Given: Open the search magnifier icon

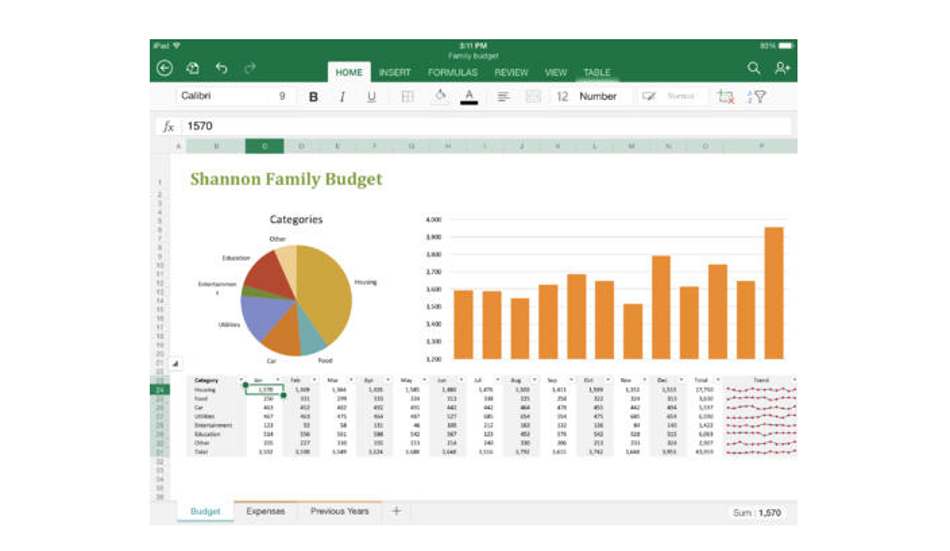Looking at the screenshot, I should click(x=754, y=68).
